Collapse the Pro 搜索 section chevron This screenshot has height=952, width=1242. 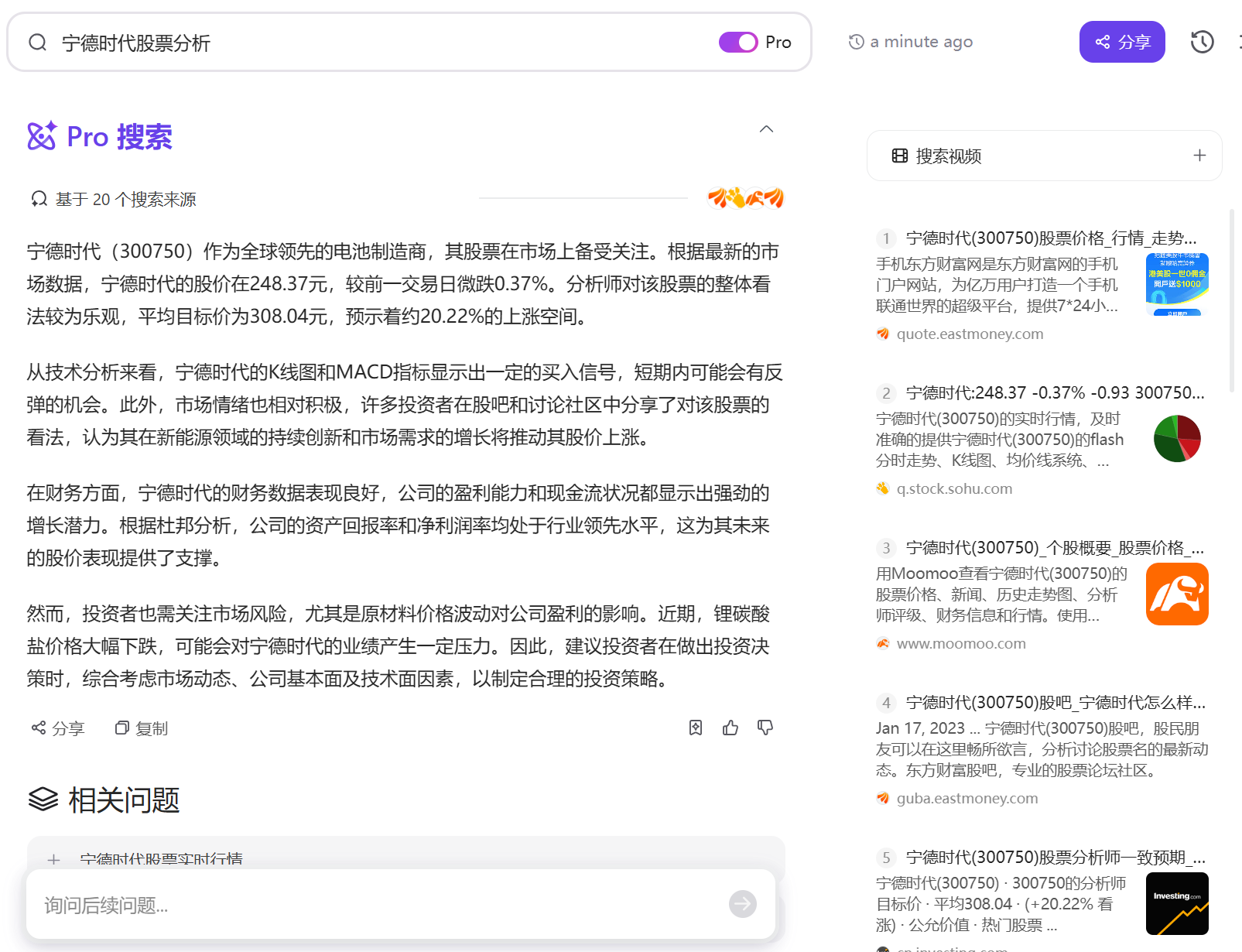pyautogui.click(x=766, y=129)
